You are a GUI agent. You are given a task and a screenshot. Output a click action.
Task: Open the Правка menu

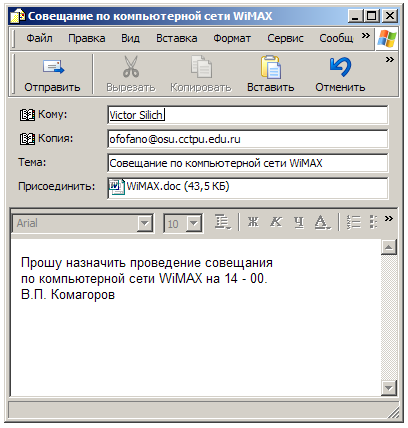tap(87, 38)
